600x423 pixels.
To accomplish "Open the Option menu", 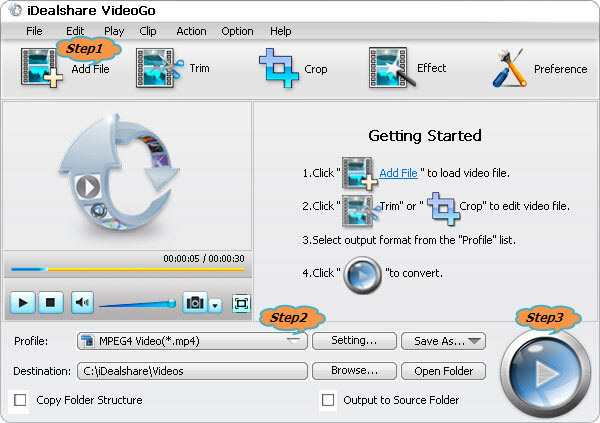I will coord(237,31).
